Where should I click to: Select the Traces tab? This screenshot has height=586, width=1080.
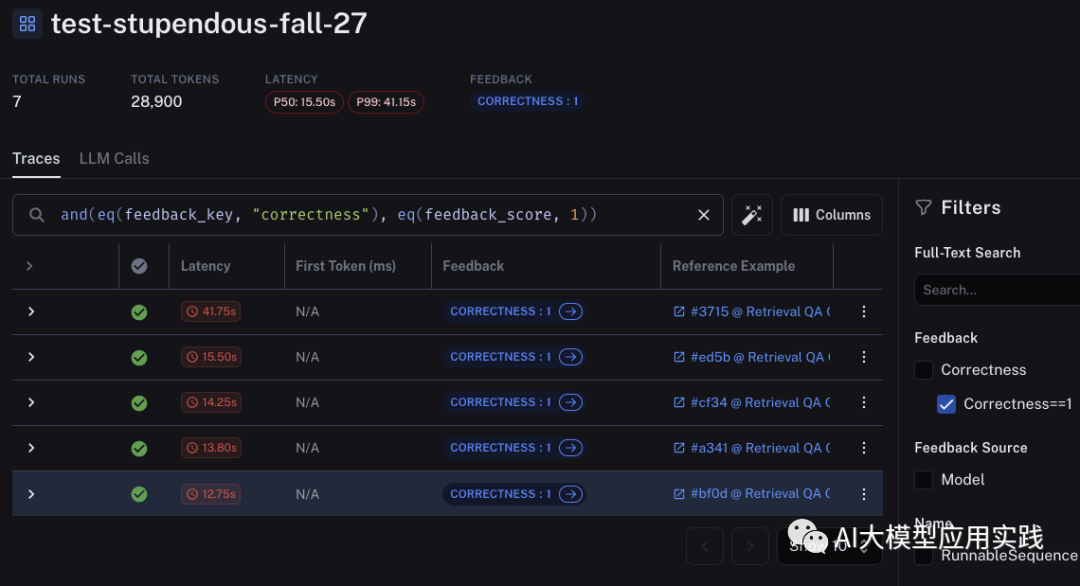point(37,158)
